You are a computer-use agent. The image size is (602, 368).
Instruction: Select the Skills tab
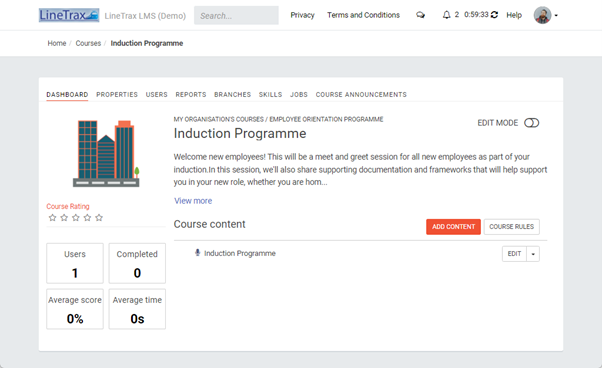coord(270,94)
